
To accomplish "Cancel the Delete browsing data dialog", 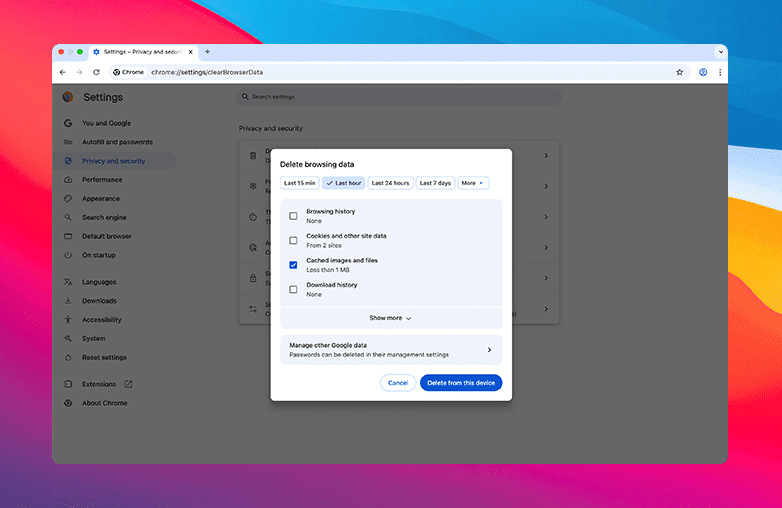I will tap(398, 383).
